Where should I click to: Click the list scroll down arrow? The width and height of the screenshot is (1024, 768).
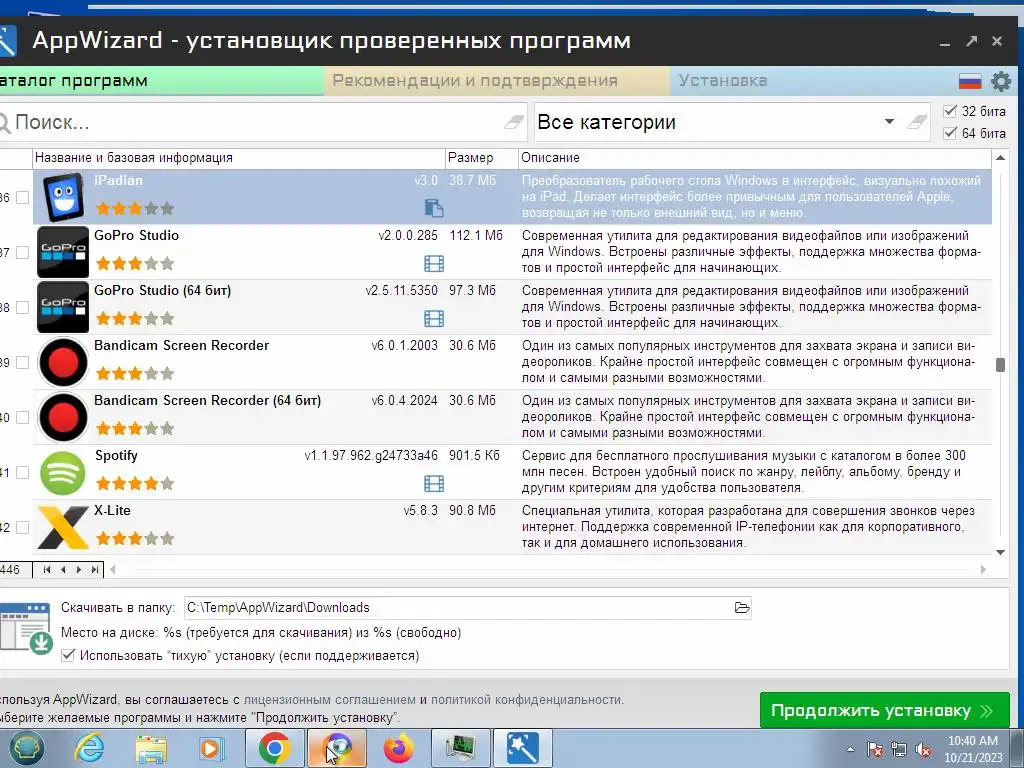[x=1000, y=552]
